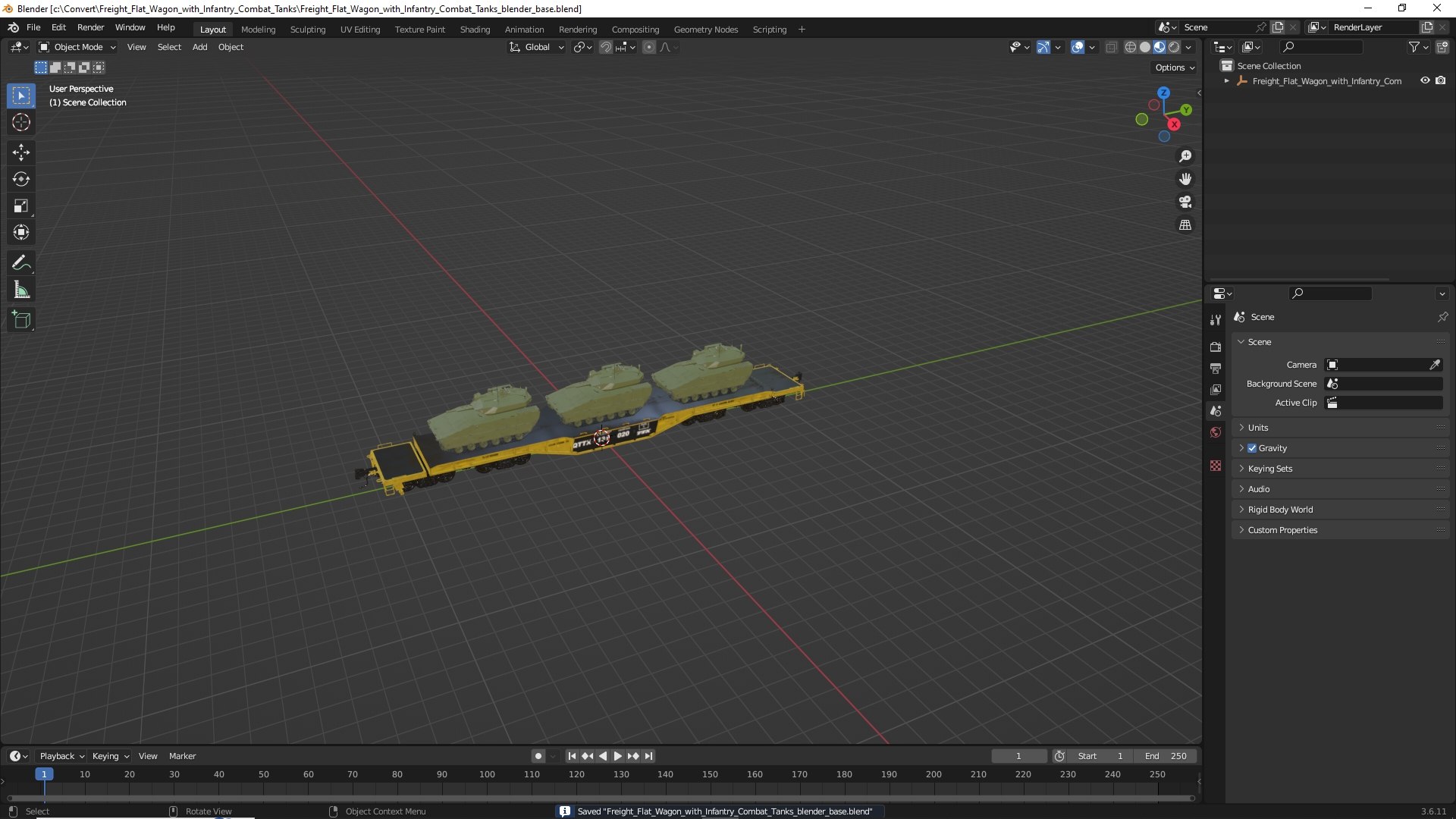This screenshot has width=1456, height=819.
Task: Activate the Transform tool
Action: click(x=21, y=232)
